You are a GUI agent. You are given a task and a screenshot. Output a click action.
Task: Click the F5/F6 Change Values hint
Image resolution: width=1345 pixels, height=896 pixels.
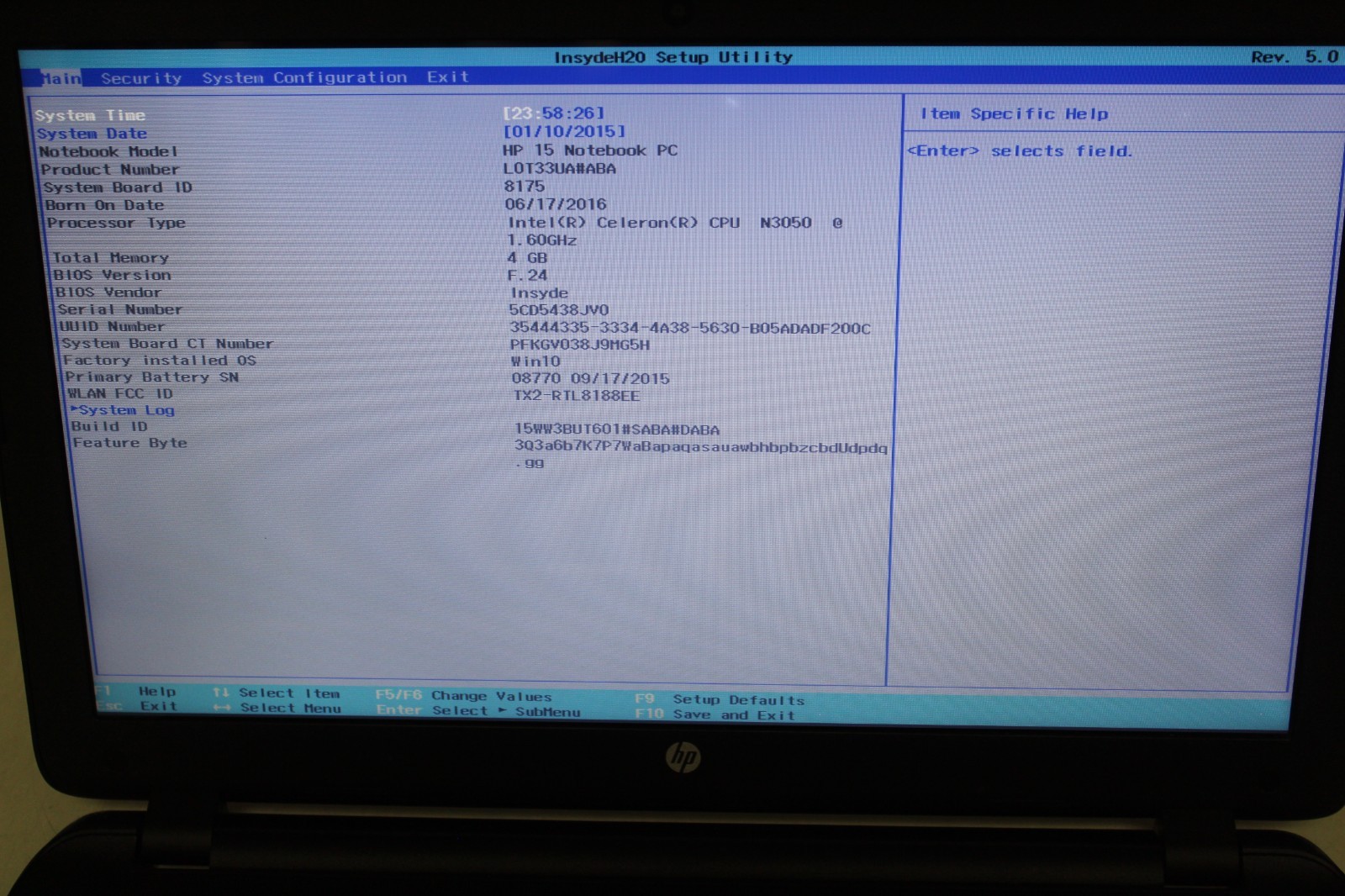pyautogui.click(x=464, y=696)
